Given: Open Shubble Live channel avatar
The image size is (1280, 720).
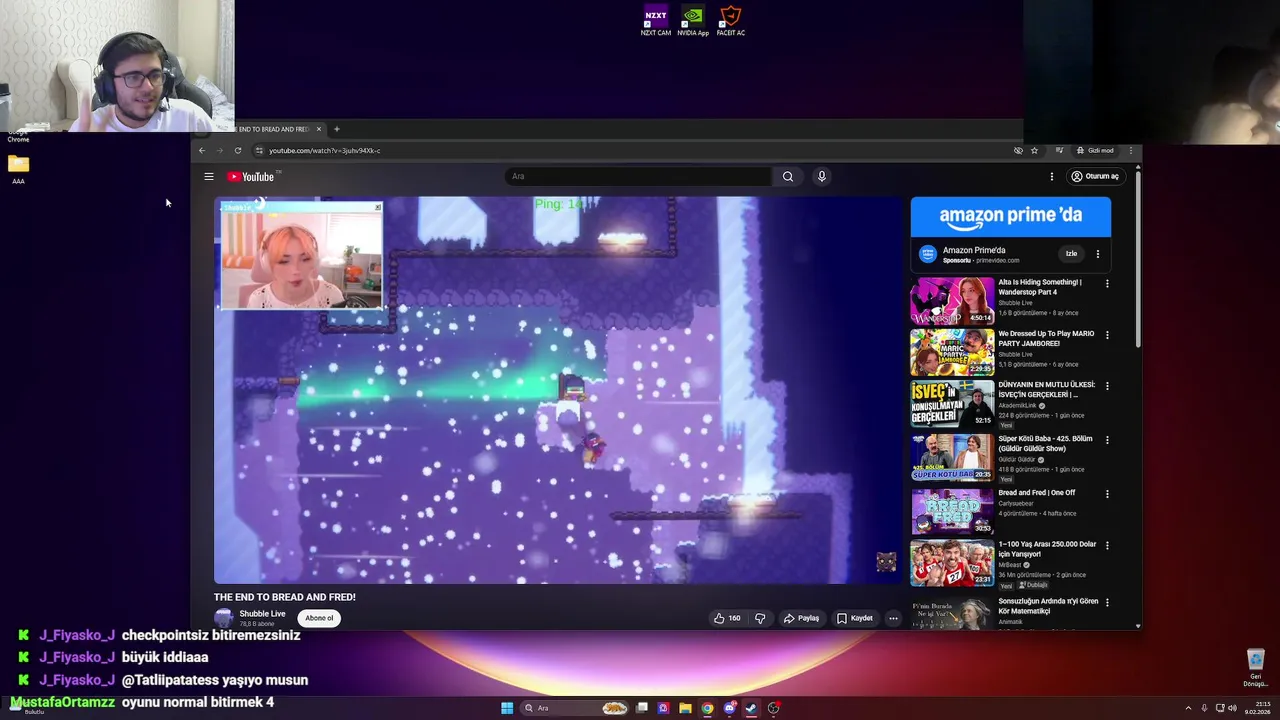Looking at the screenshot, I should pos(224,618).
